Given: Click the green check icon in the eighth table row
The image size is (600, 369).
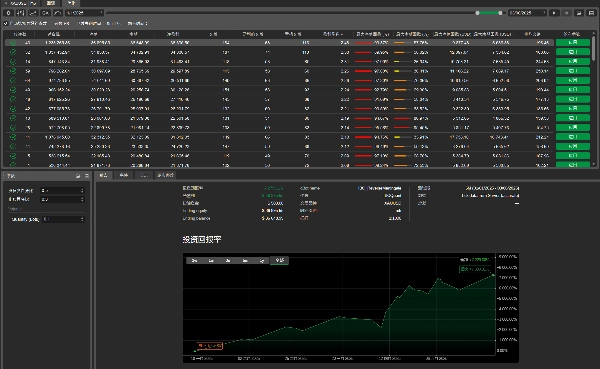Looking at the screenshot, I should (x=13, y=109).
